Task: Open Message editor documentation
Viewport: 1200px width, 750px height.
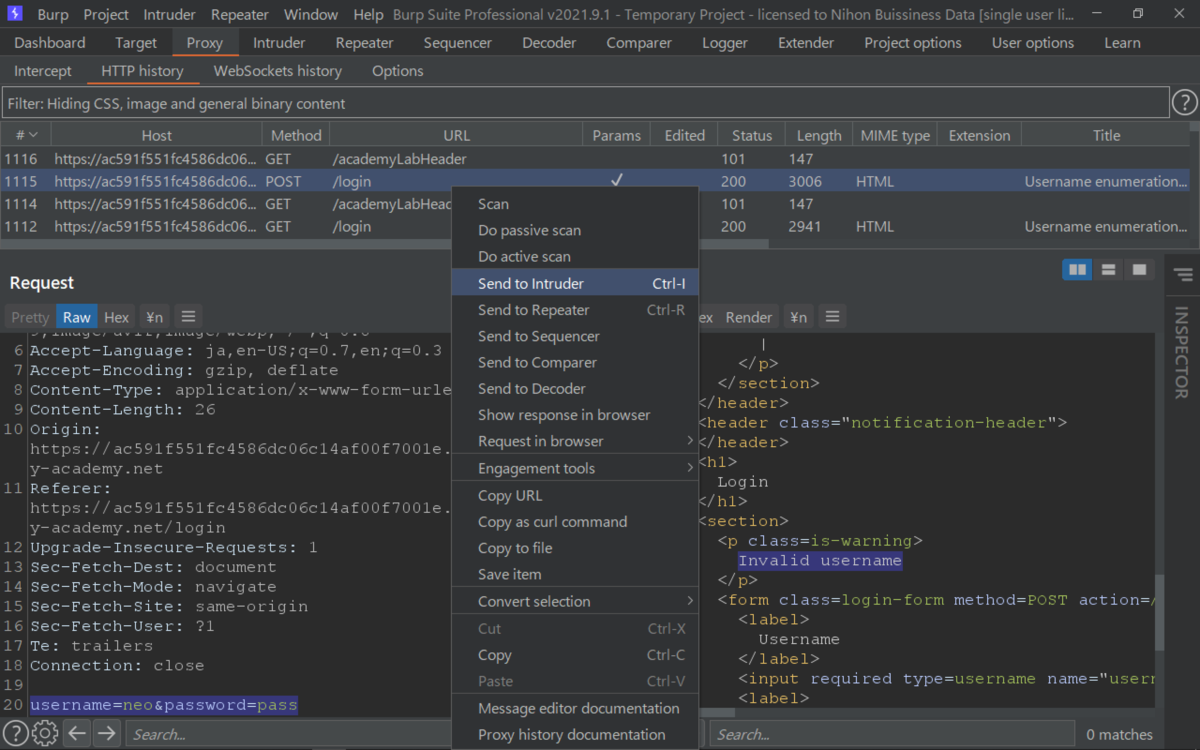Action: pyautogui.click(x=575, y=708)
